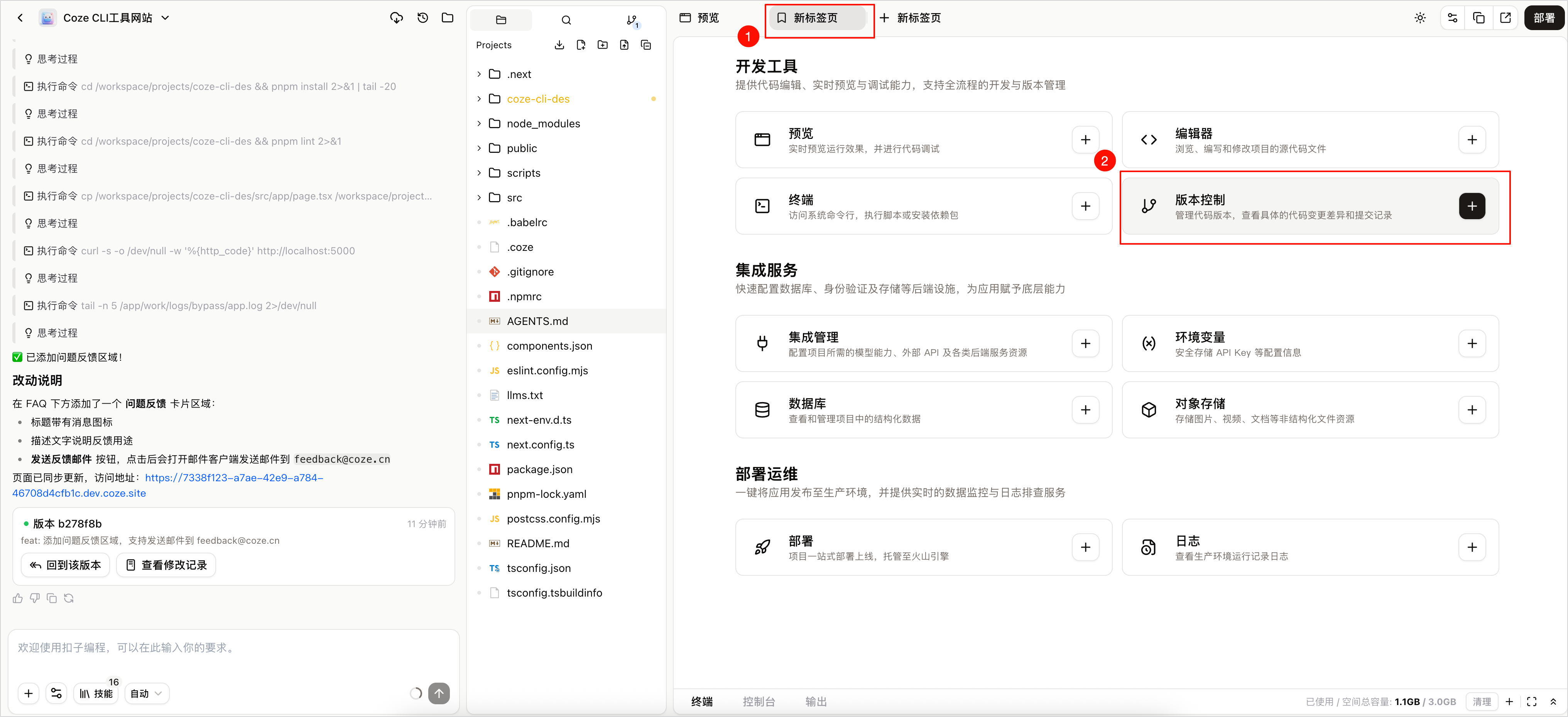Click the search icon in file panel

click(566, 20)
